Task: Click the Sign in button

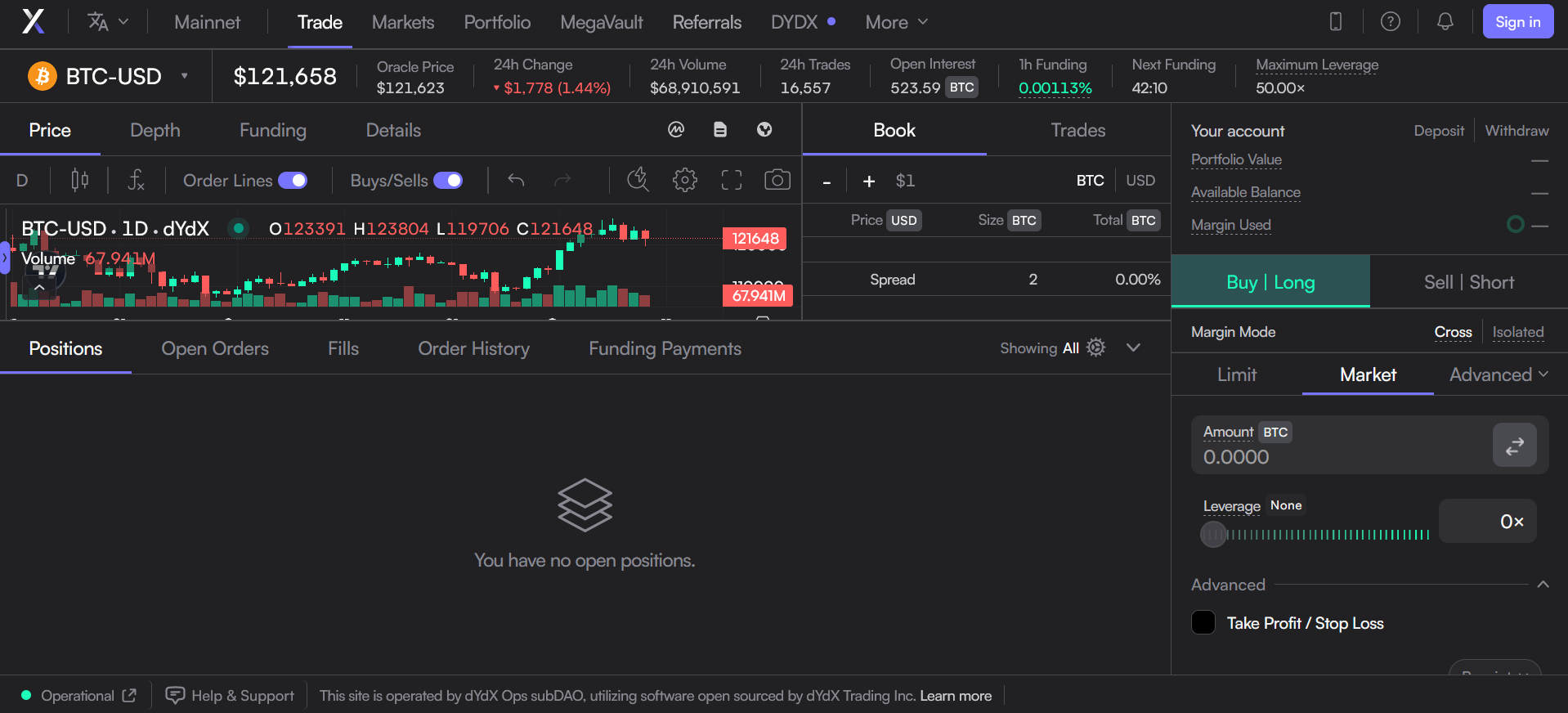Action: (x=1517, y=22)
